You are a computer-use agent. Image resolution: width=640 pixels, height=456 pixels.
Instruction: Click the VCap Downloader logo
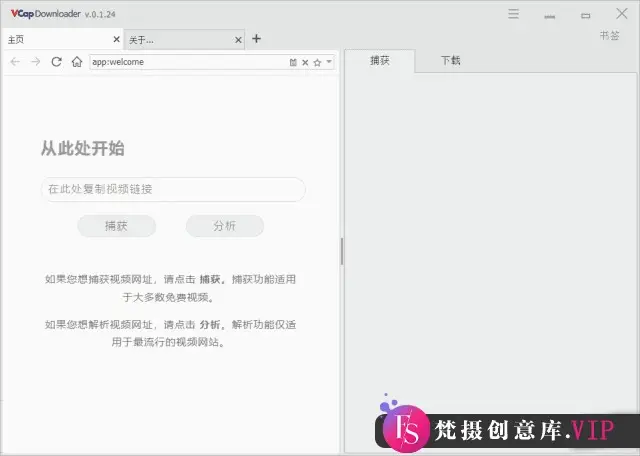pyautogui.click(x=45, y=14)
